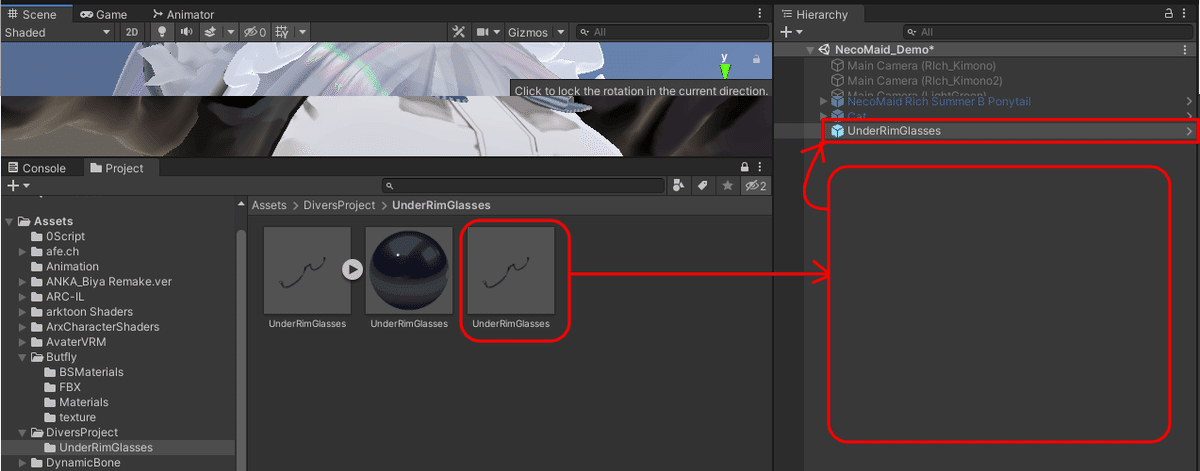Screen dimensions: 1200x471
Task: Select the Materials folder under Butfly
Action: (x=84, y=402)
